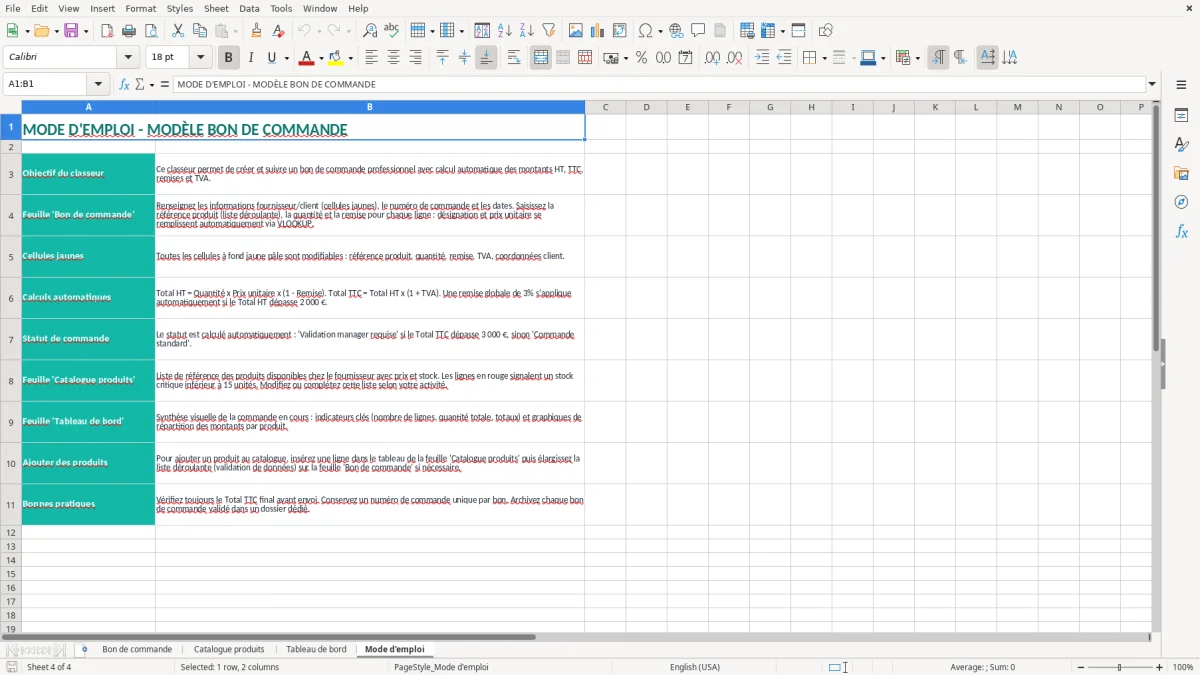
Task: Insert an image
Action: coord(576,31)
